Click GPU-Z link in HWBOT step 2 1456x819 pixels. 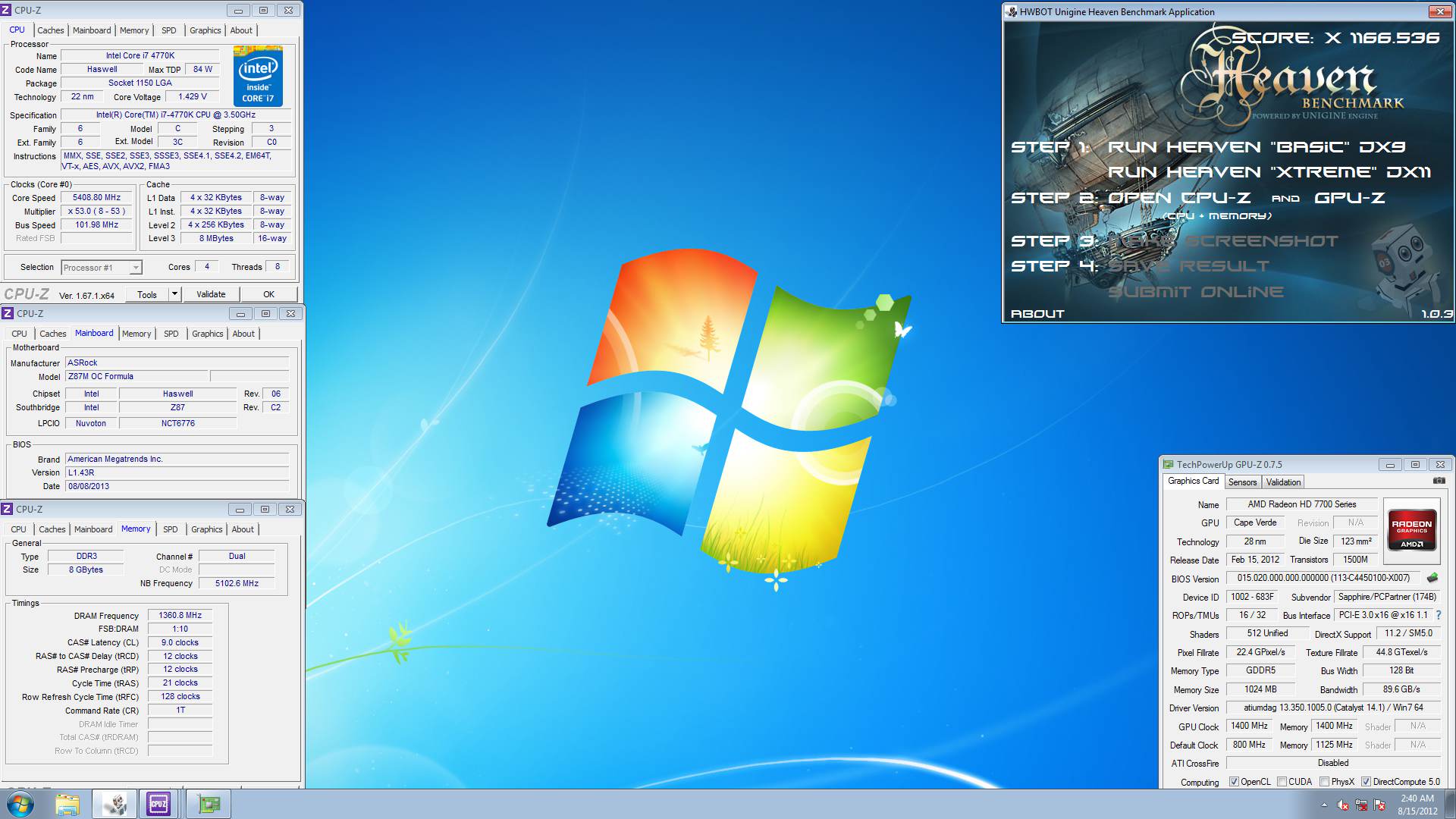click(x=1350, y=198)
